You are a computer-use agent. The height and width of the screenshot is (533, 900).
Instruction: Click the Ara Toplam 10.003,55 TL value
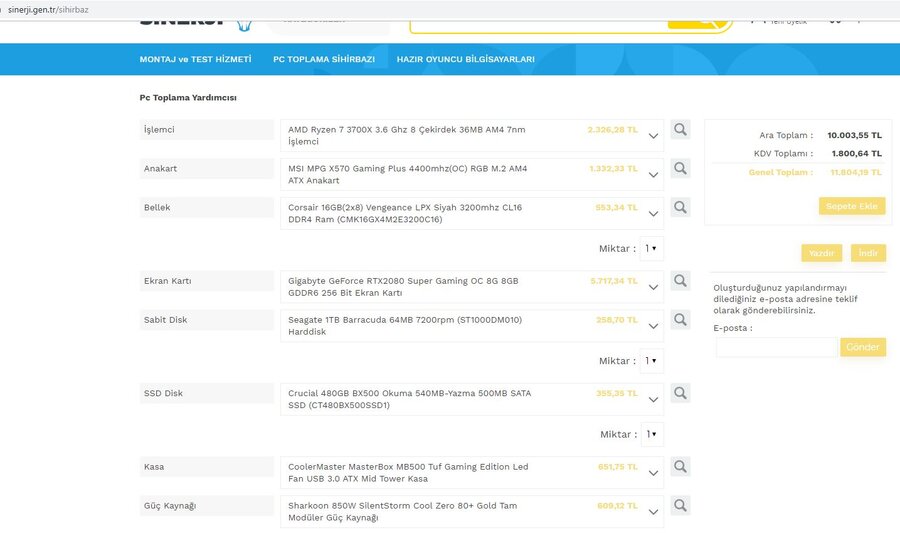854,135
